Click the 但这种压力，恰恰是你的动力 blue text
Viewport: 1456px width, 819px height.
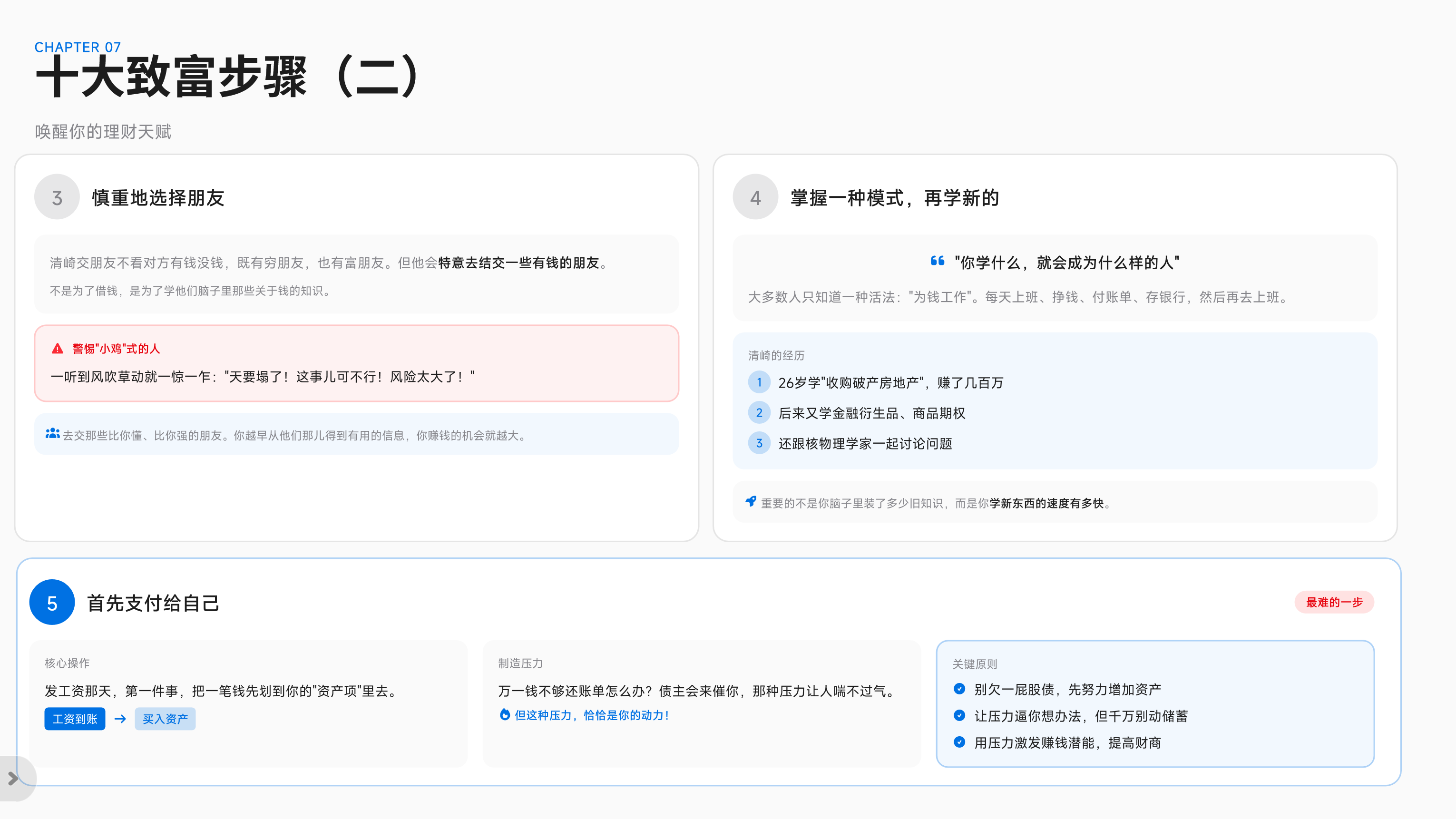click(x=591, y=715)
